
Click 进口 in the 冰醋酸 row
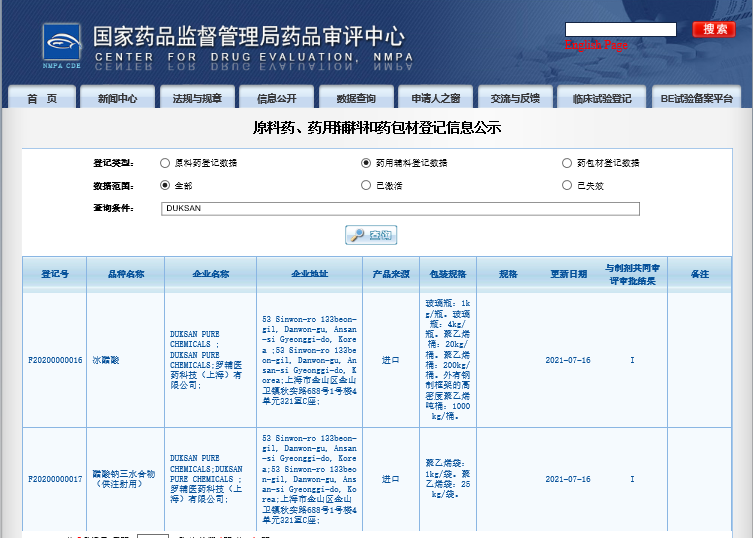pyautogui.click(x=390, y=360)
